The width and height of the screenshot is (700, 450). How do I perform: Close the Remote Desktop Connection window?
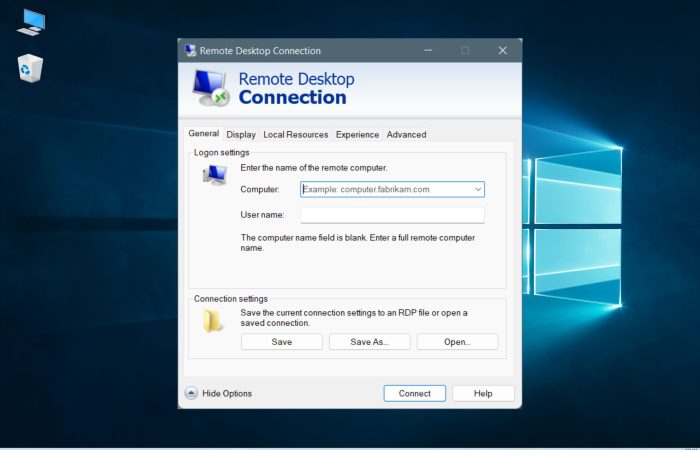503,50
